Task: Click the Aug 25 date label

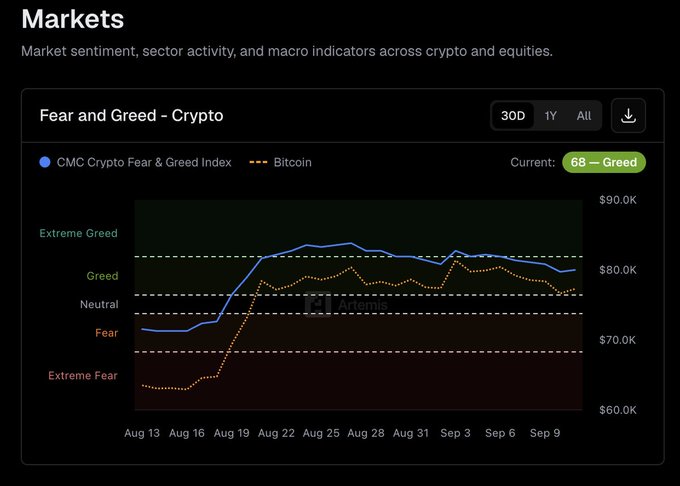Action: pos(321,433)
